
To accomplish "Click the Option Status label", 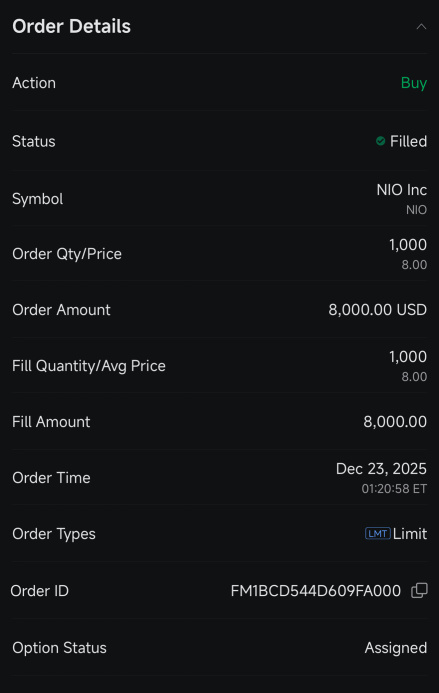I will (x=59, y=647).
